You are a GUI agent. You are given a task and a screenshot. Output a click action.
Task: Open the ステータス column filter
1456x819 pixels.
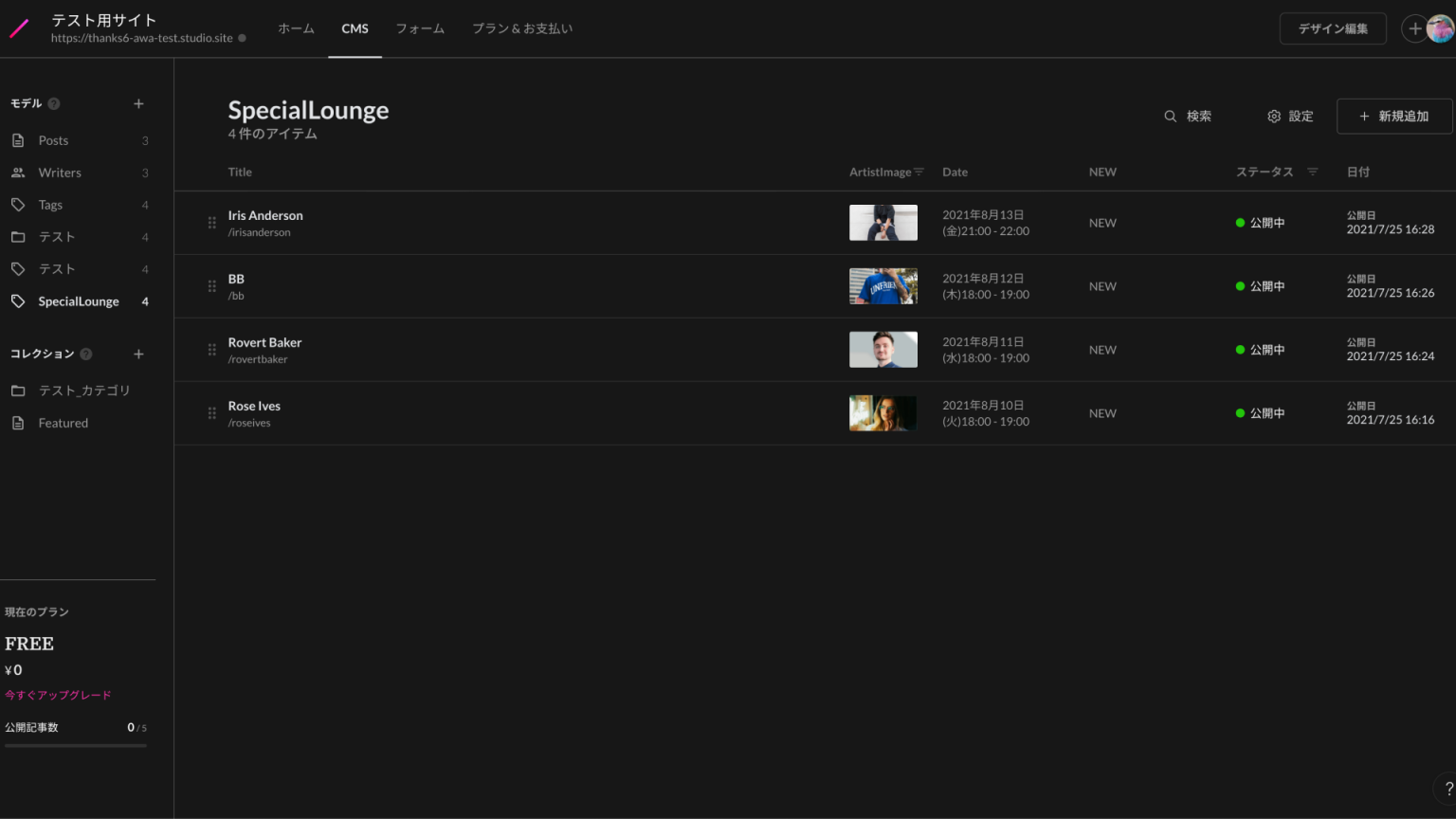pyautogui.click(x=1312, y=172)
